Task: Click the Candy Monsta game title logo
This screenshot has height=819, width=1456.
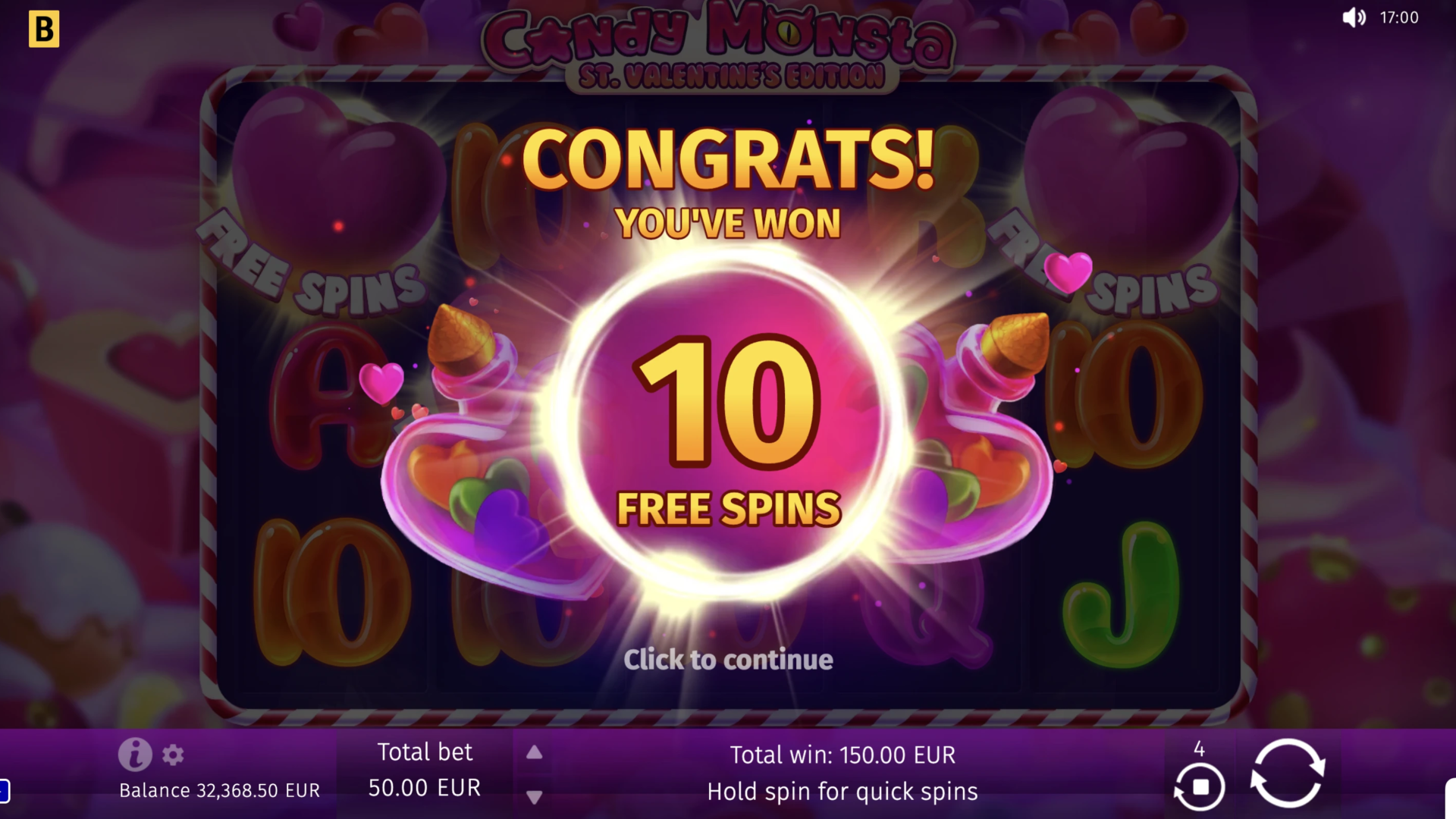Action: 719,47
